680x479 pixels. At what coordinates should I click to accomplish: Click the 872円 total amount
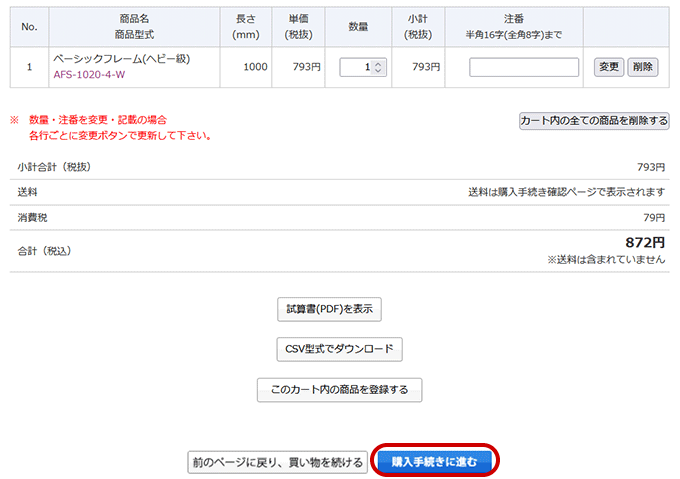644,242
